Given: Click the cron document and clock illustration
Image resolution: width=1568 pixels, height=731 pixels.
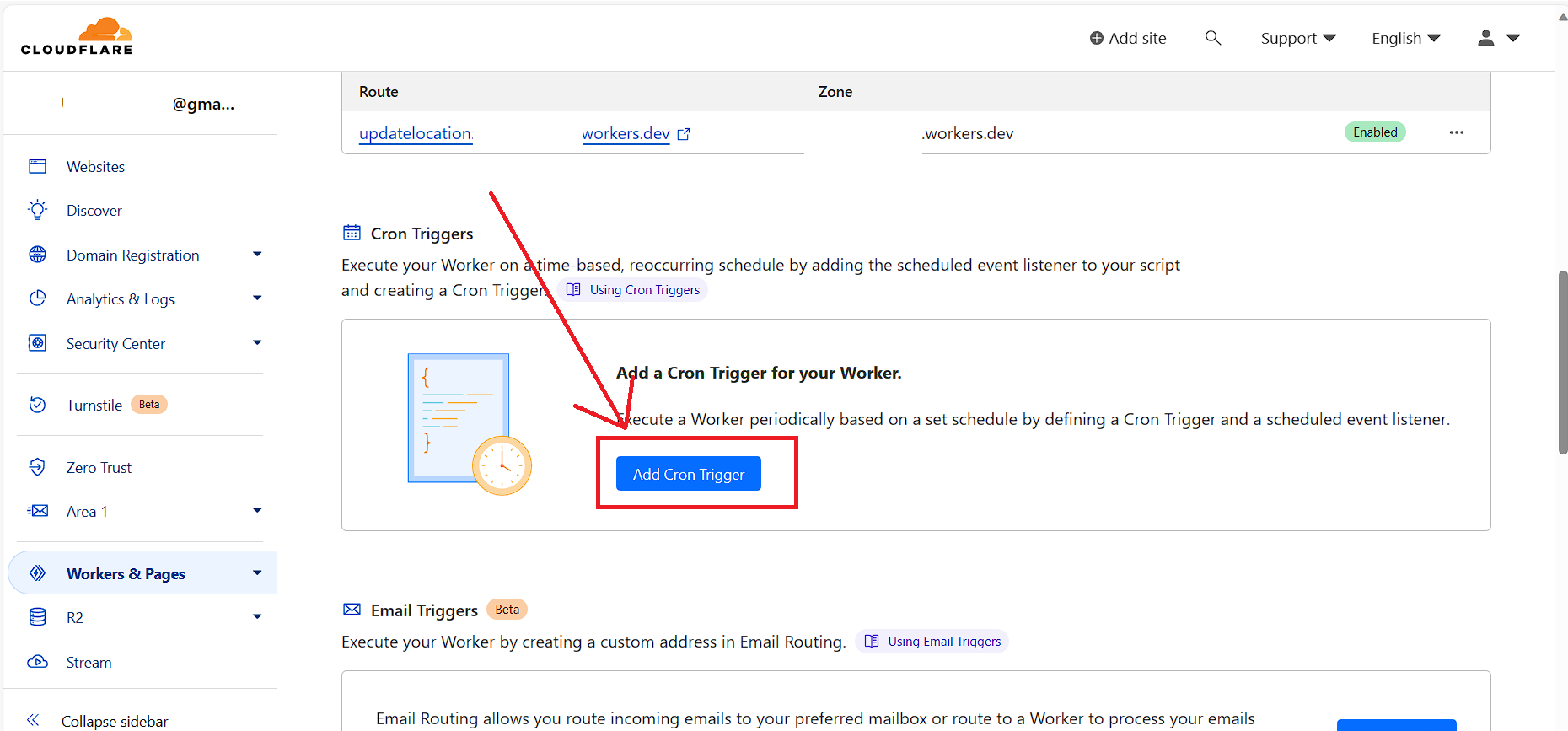Looking at the screenshot, I should pyautogui.click(x=470, y=424).
